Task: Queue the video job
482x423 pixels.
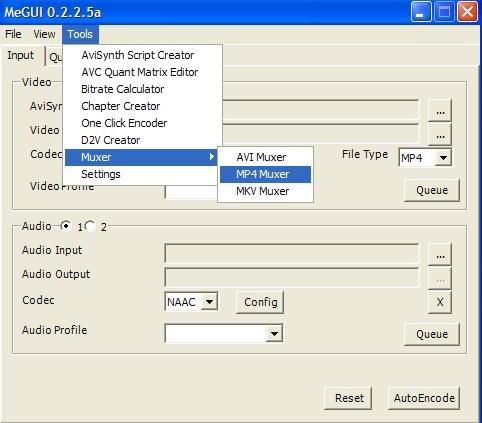Action: pyautogui.click(x=432, y=190)
